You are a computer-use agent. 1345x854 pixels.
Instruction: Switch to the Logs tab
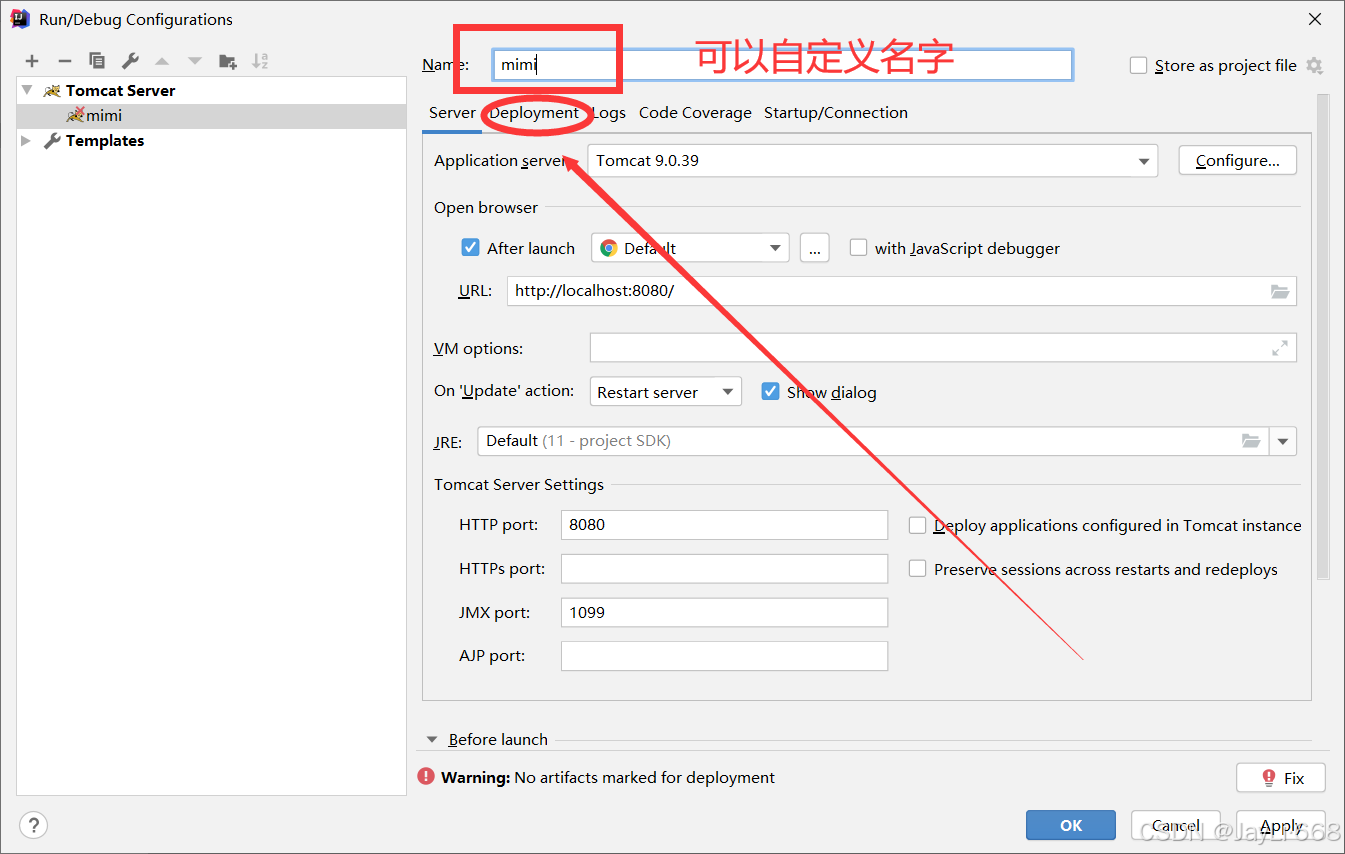point(609,113)
